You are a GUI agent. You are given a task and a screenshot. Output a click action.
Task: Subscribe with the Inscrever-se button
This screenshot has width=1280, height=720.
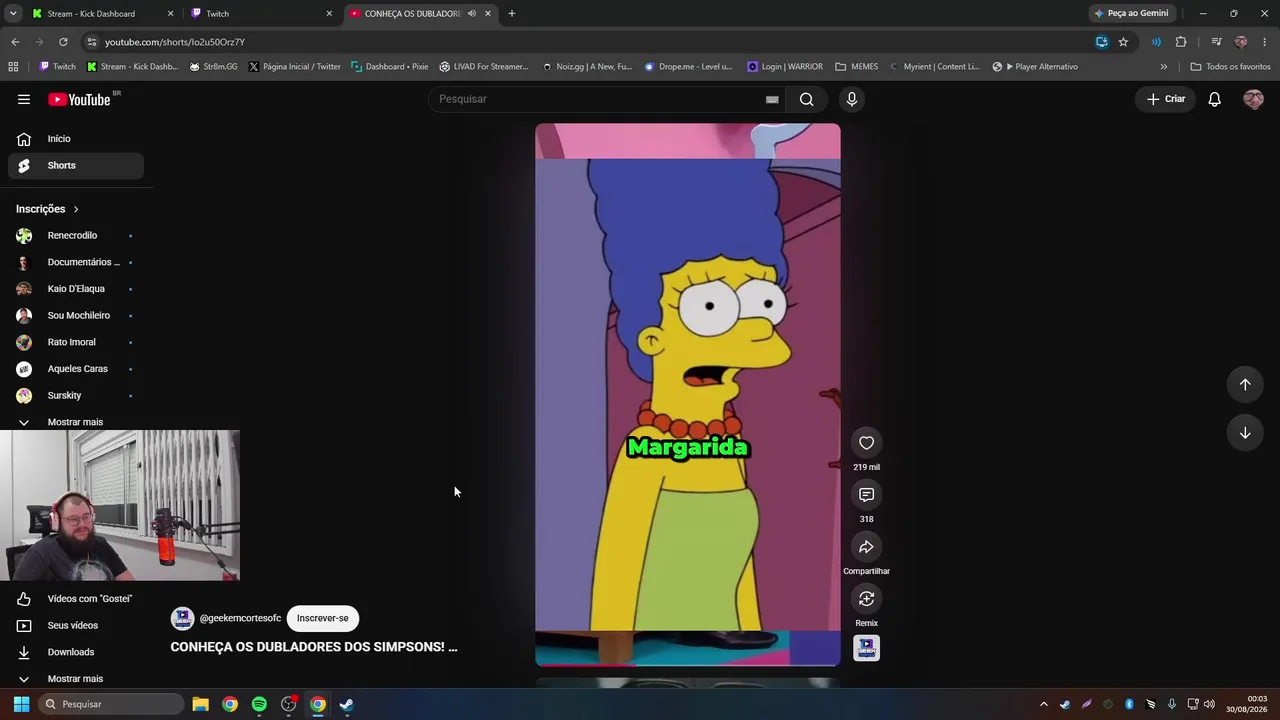point(322,618)
